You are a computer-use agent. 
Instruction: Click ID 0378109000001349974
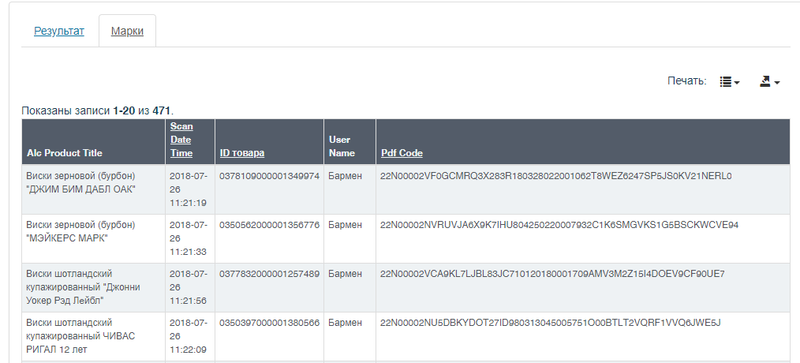269,176
